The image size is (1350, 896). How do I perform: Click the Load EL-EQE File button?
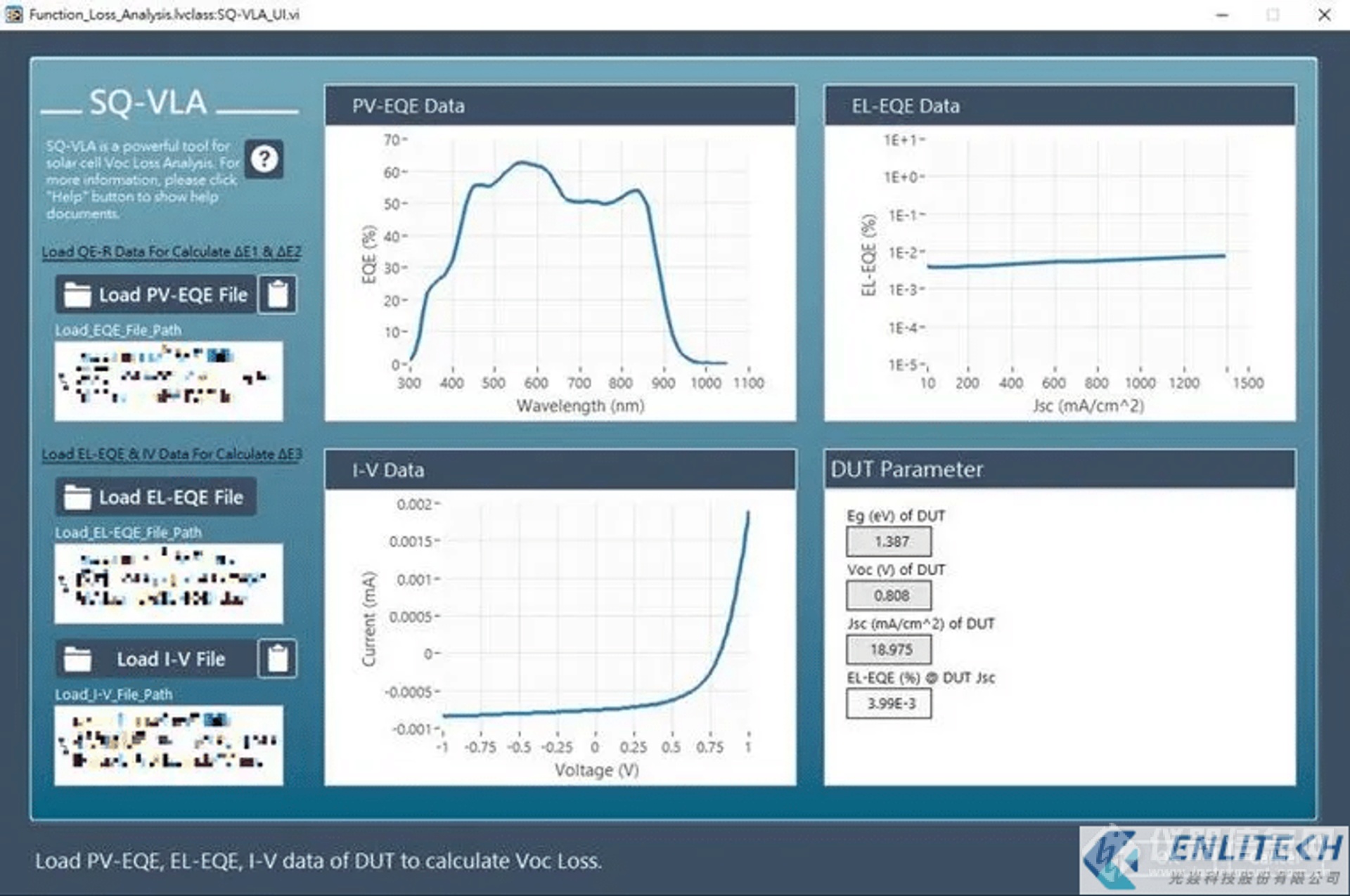[x=155, y=497]
